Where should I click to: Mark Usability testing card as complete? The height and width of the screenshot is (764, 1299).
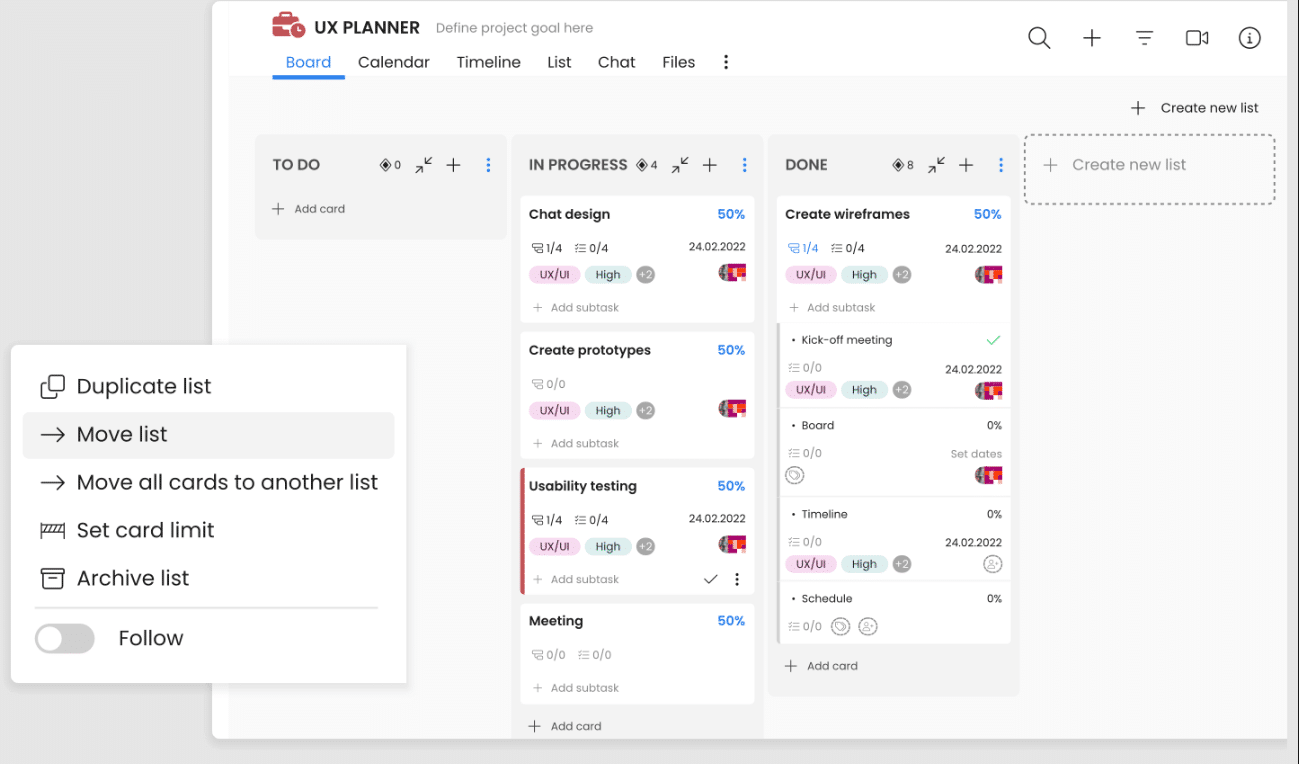710,579
